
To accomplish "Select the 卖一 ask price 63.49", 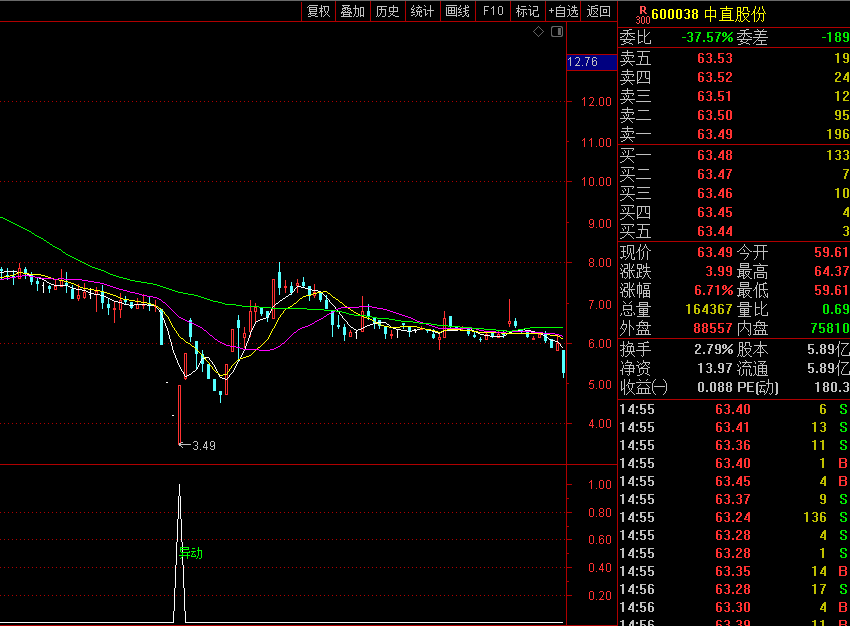I will pos(714,135).
